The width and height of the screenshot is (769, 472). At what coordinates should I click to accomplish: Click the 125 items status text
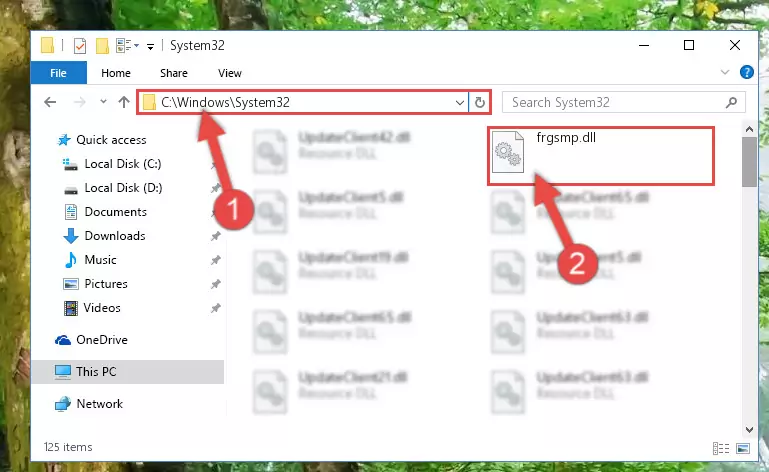[68, 447]
